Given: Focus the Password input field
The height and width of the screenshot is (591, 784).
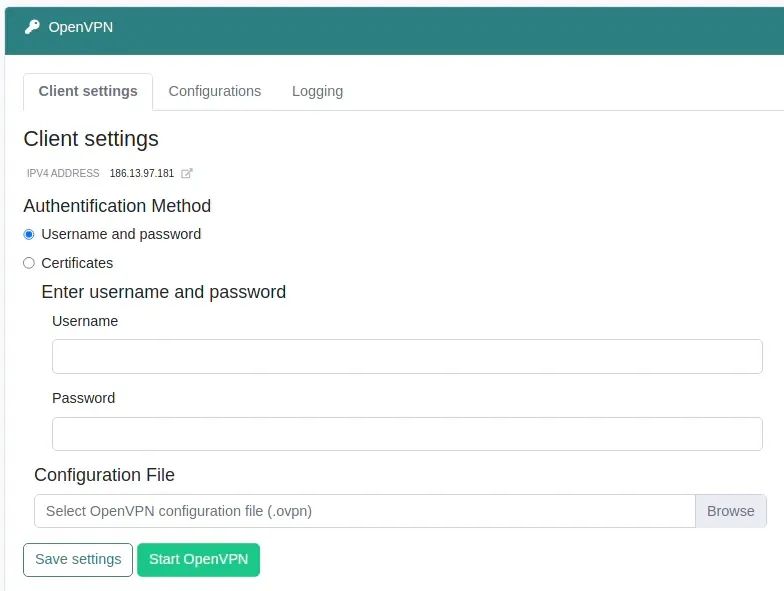Looking at the screenshot, I should pyautogui.click(x=407, y=434).
